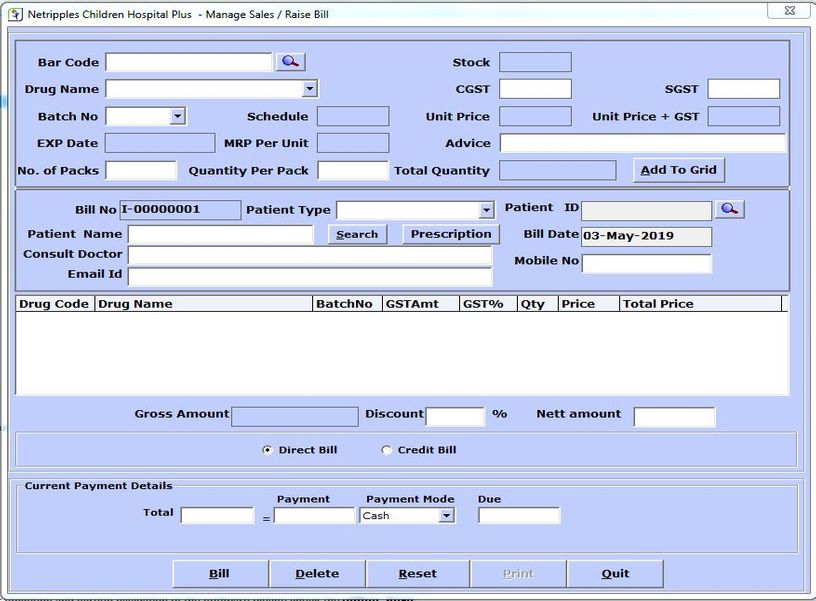
Task: Close the Manage Sales / Raise Bill window
Action: click(789, 10)
